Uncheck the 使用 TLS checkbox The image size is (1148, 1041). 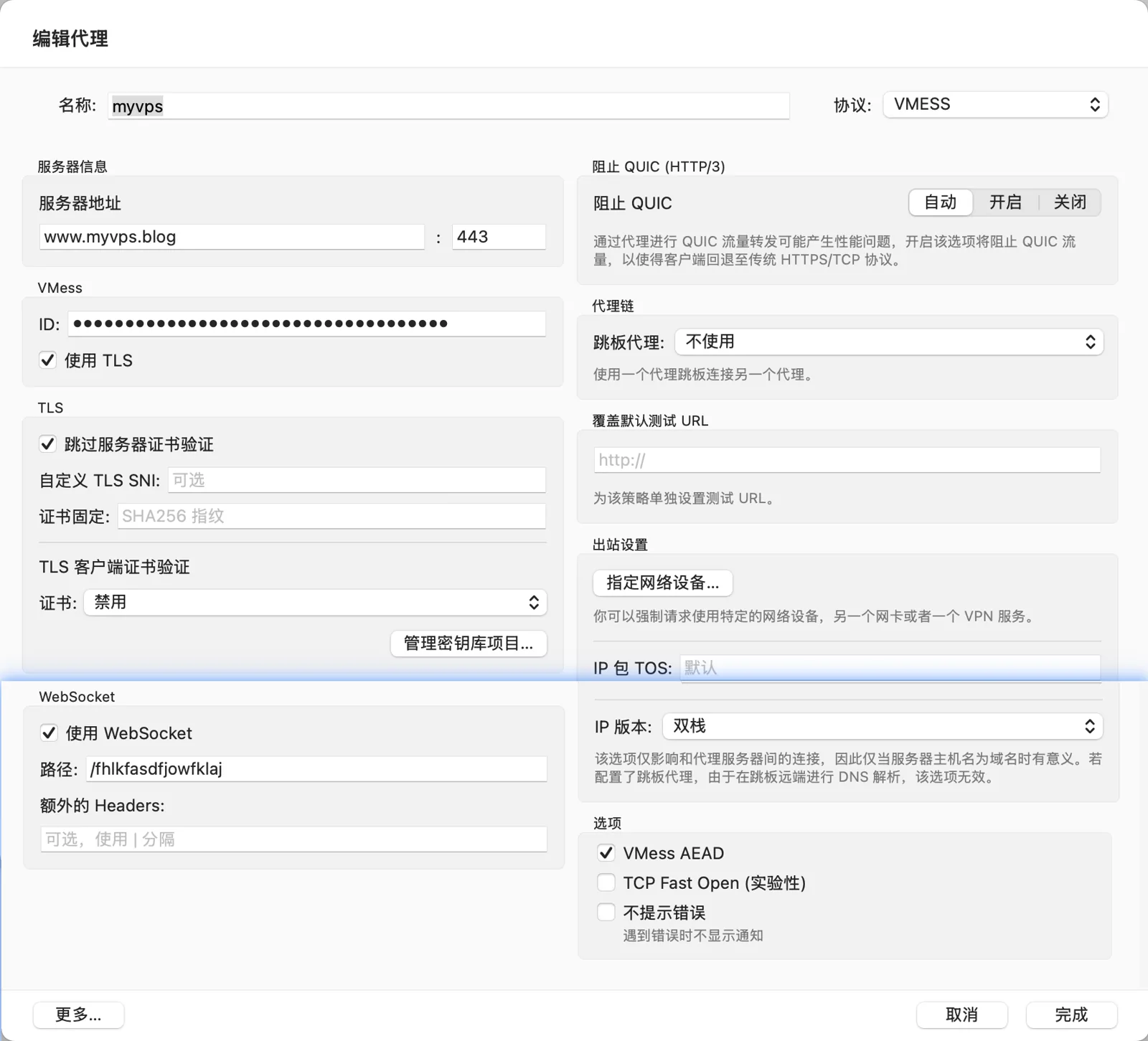(x=48, y=360)
